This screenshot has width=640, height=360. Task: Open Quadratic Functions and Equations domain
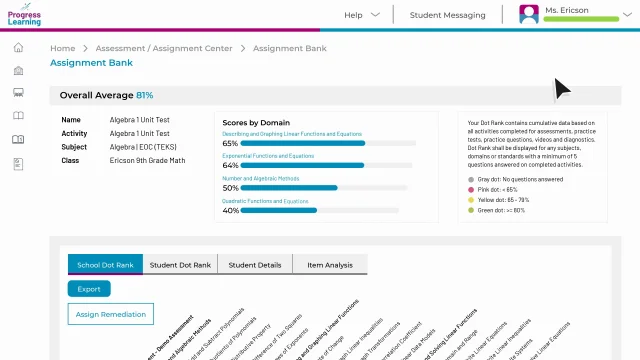click(265, 201)
